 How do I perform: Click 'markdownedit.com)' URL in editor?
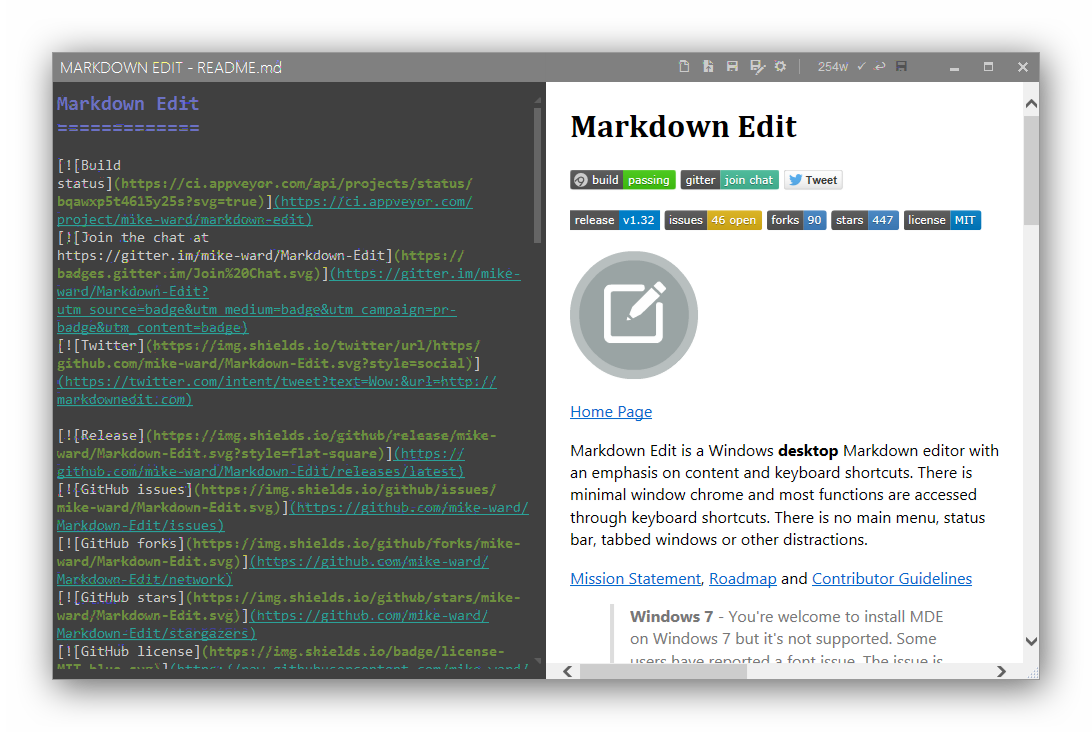(125, 400)
